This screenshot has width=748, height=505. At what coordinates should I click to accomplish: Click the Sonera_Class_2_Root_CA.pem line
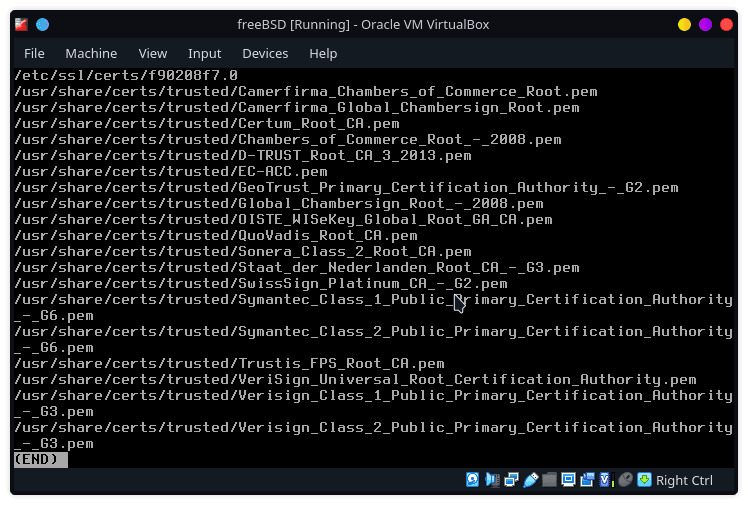(x=243, y=251)
